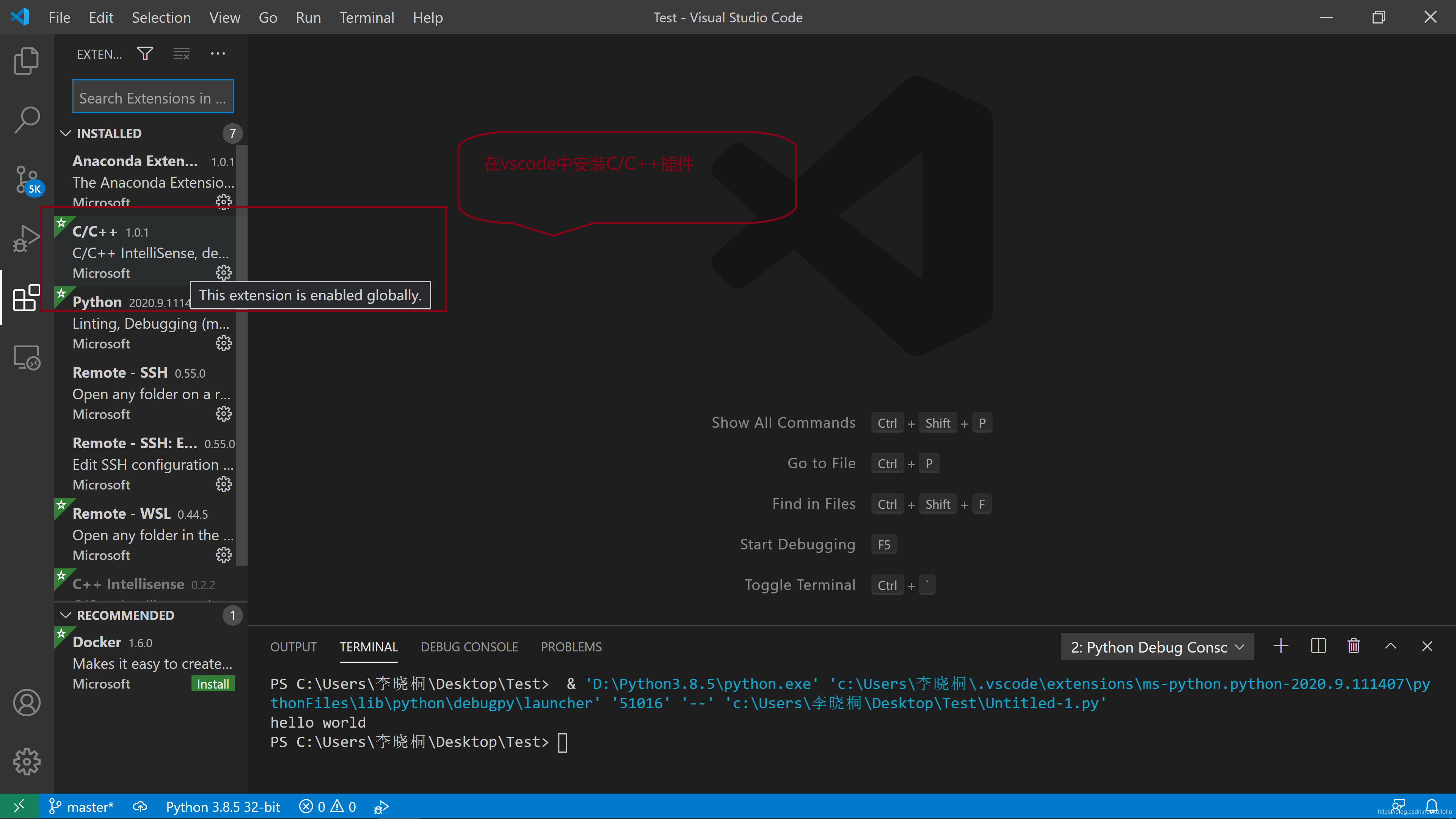This screenshot has height=819, width=1456.
Task: Install the Docker extension
Action: click(212, 684)
